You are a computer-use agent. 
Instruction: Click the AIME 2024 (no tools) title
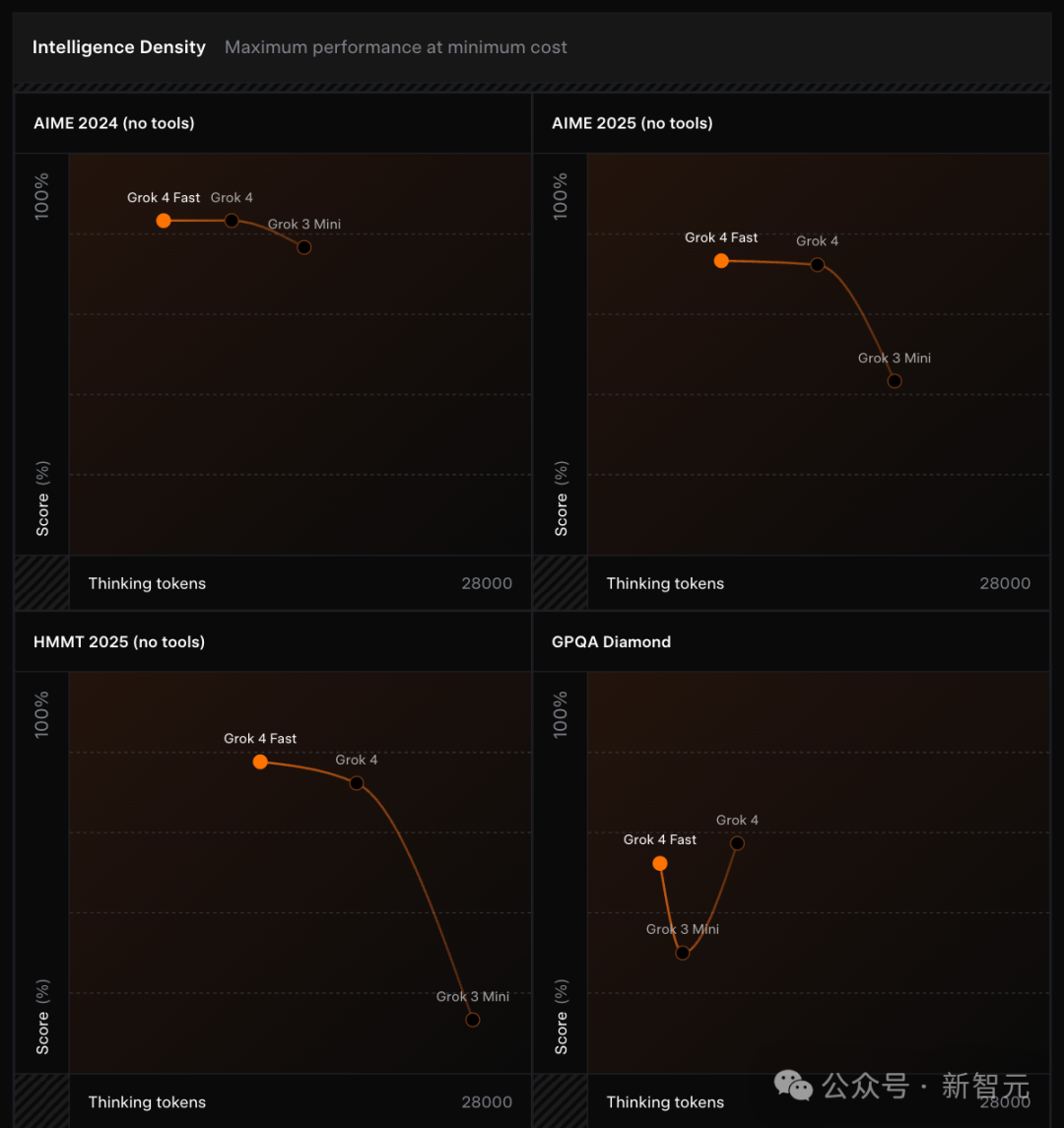113,123
